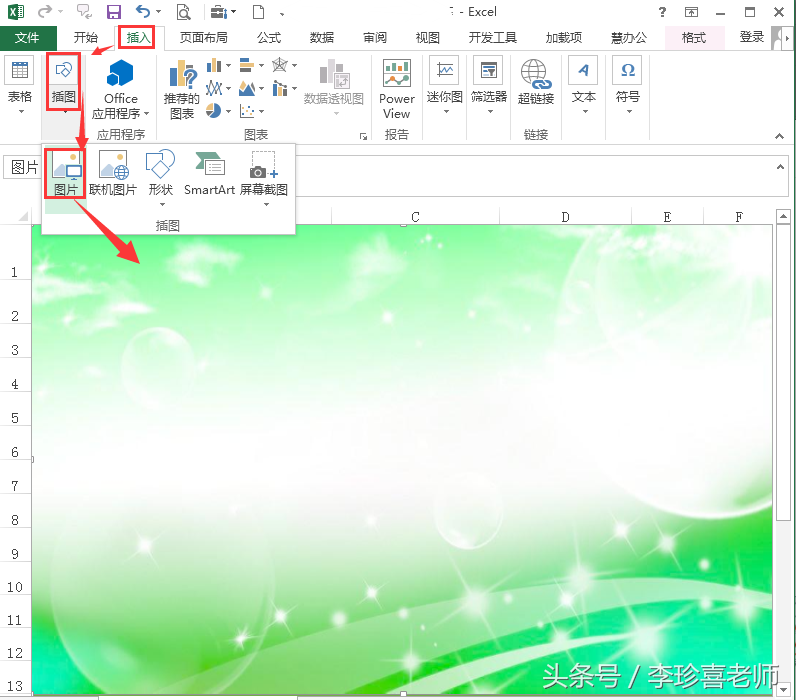Click the Save icon in quick access toolbar
This screenshot has height=700, width=796.
coord(114,11)
